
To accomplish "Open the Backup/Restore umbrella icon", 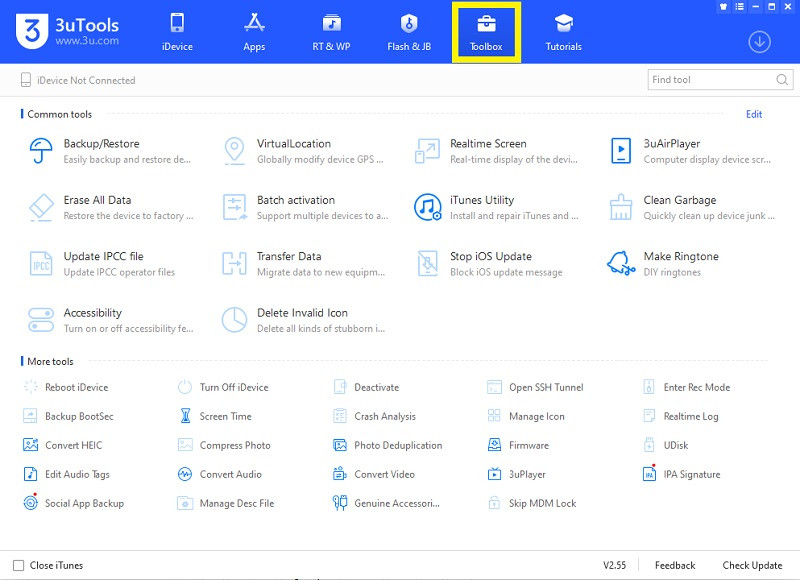I will (41, 151).
